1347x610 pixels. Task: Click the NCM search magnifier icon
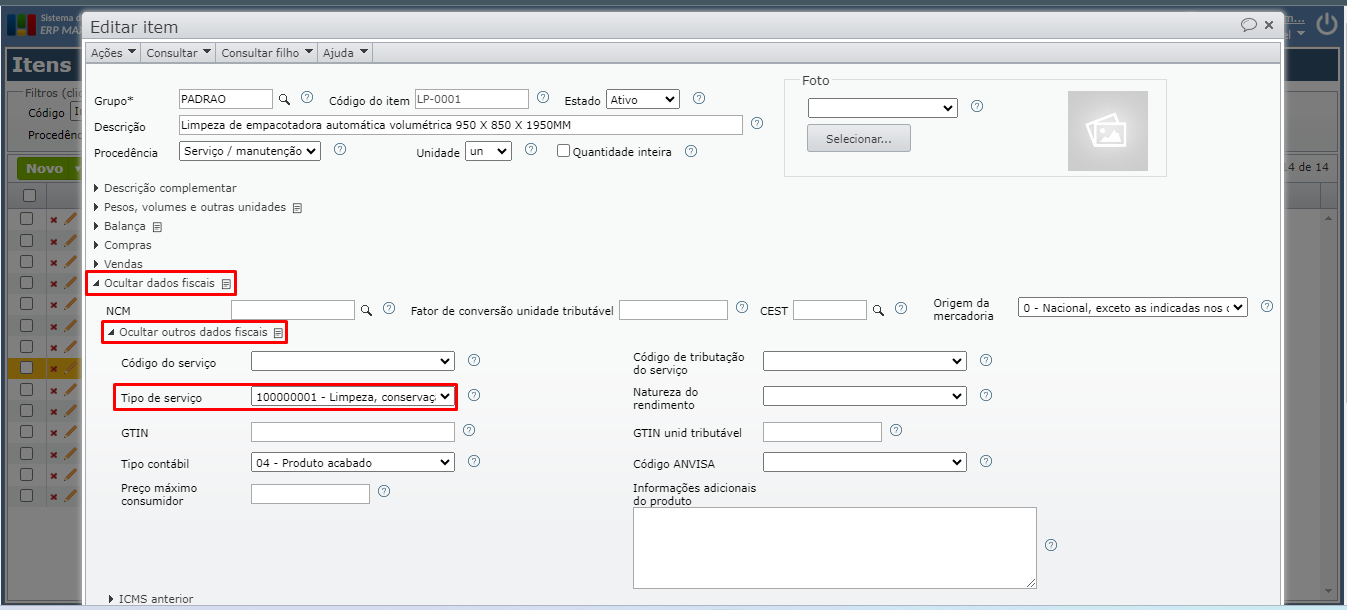tap(367, 311)
